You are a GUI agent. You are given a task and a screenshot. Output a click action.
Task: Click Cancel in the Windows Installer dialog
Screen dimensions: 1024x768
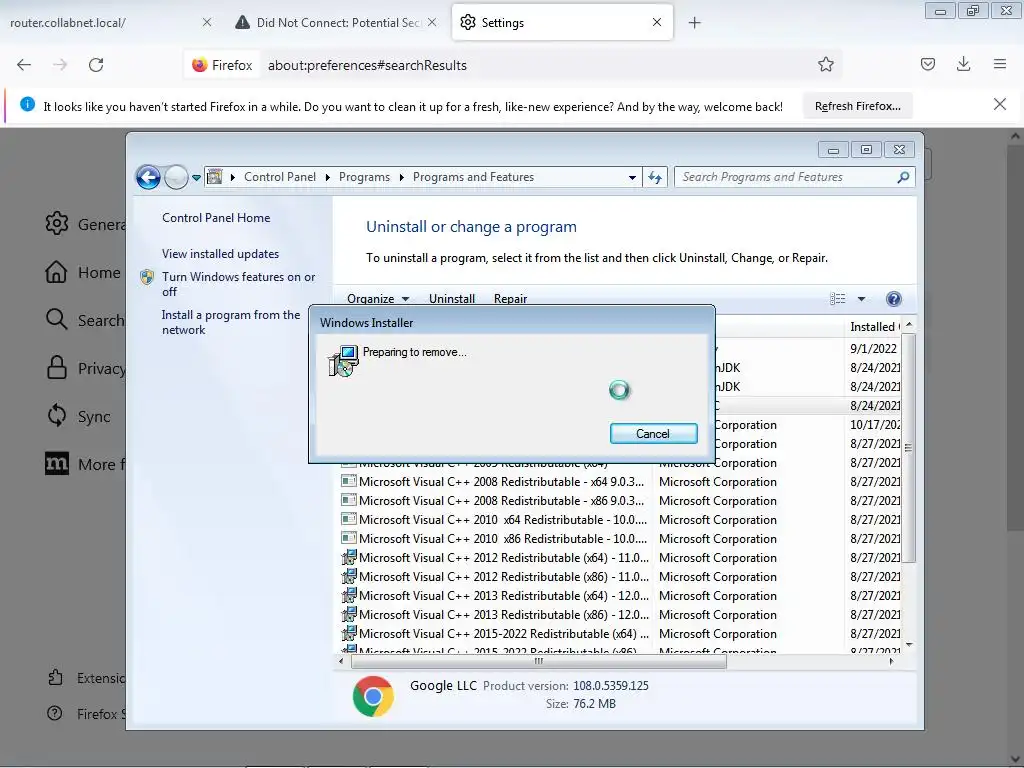coord(653,434)
